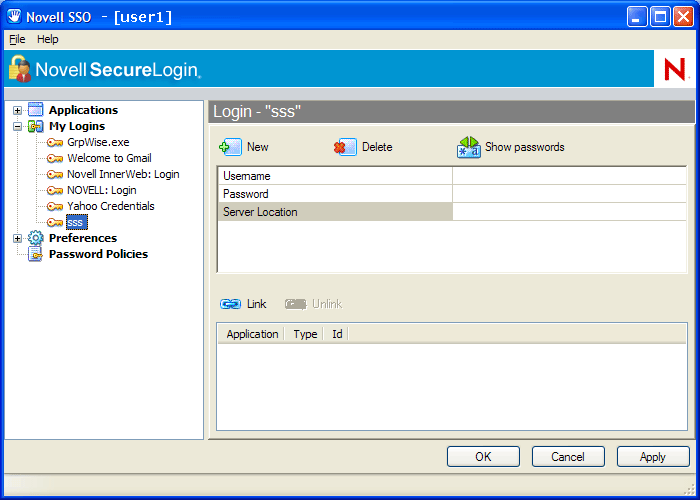Viewport: 700px width, 500px height.
Task: Click the Novell red N logo
Action: pos(674,69)
